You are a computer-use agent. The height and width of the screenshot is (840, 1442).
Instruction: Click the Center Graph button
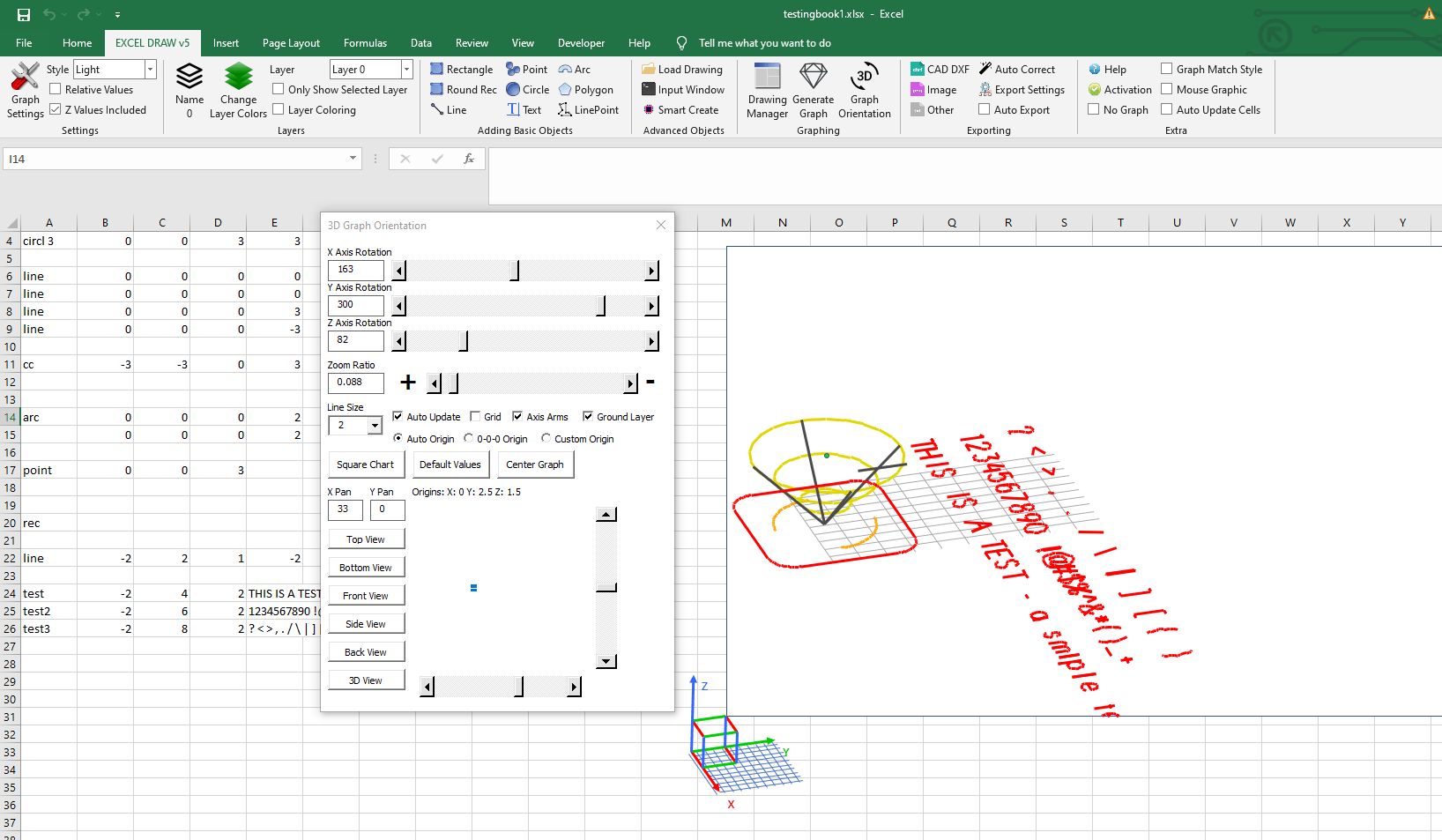pos(535,465)
